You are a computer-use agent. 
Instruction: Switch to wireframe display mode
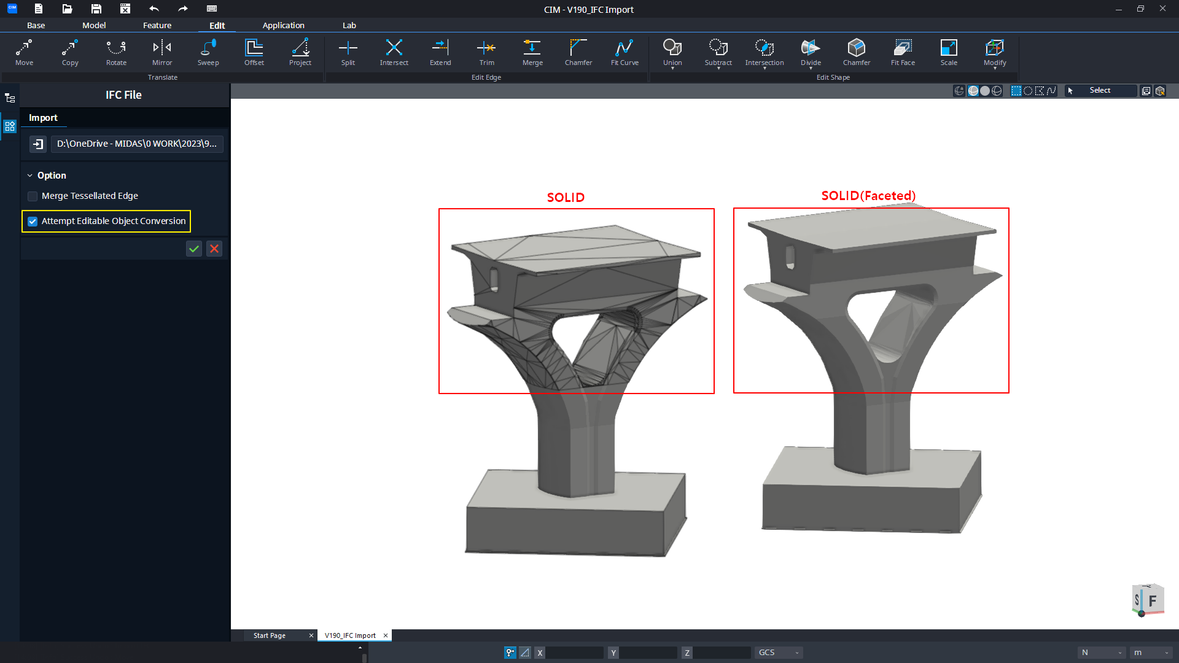(x=997, y=91)
